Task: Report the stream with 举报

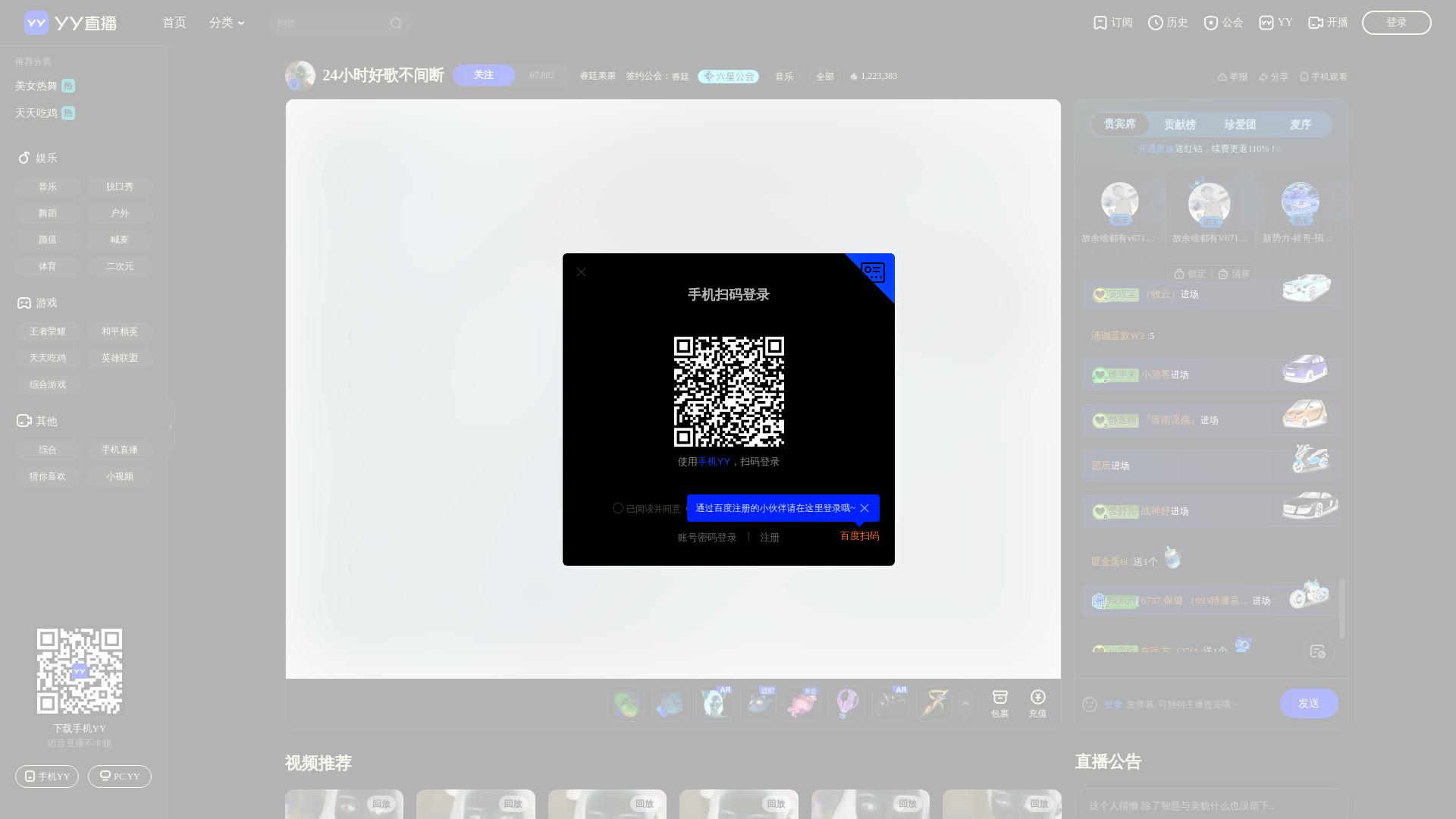Action: click(1232, 77)
